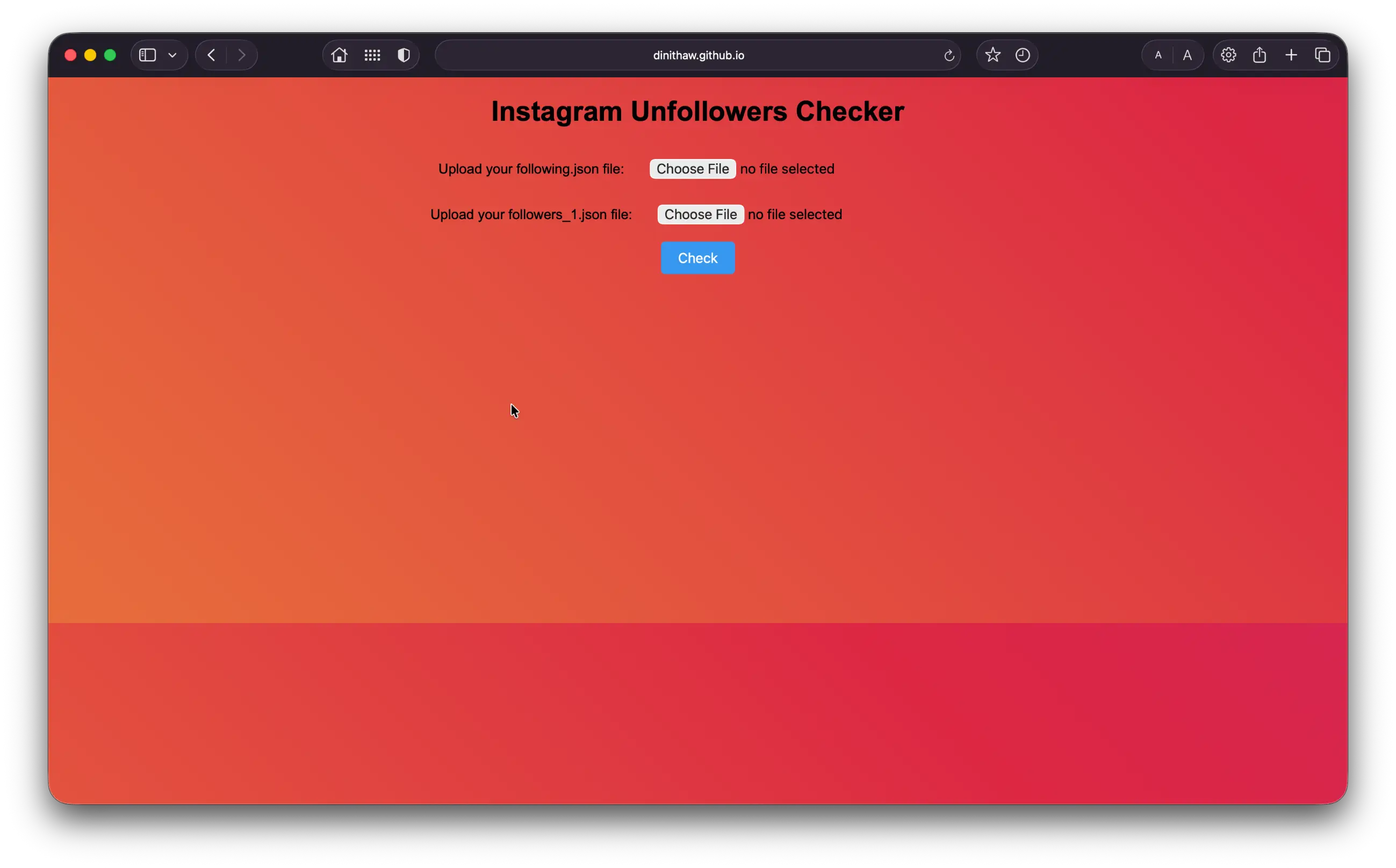Open the browser settings gear menu
Viewport: 1396px width, 868px height.
(1228, 55)
